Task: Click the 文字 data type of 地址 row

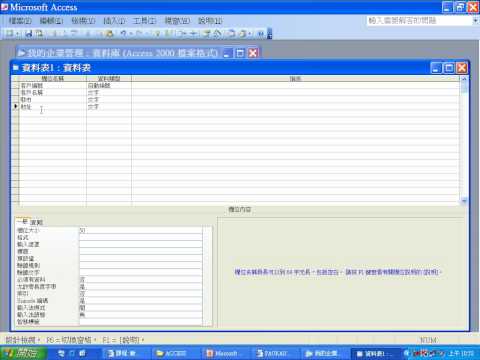Action: [109, 107]
